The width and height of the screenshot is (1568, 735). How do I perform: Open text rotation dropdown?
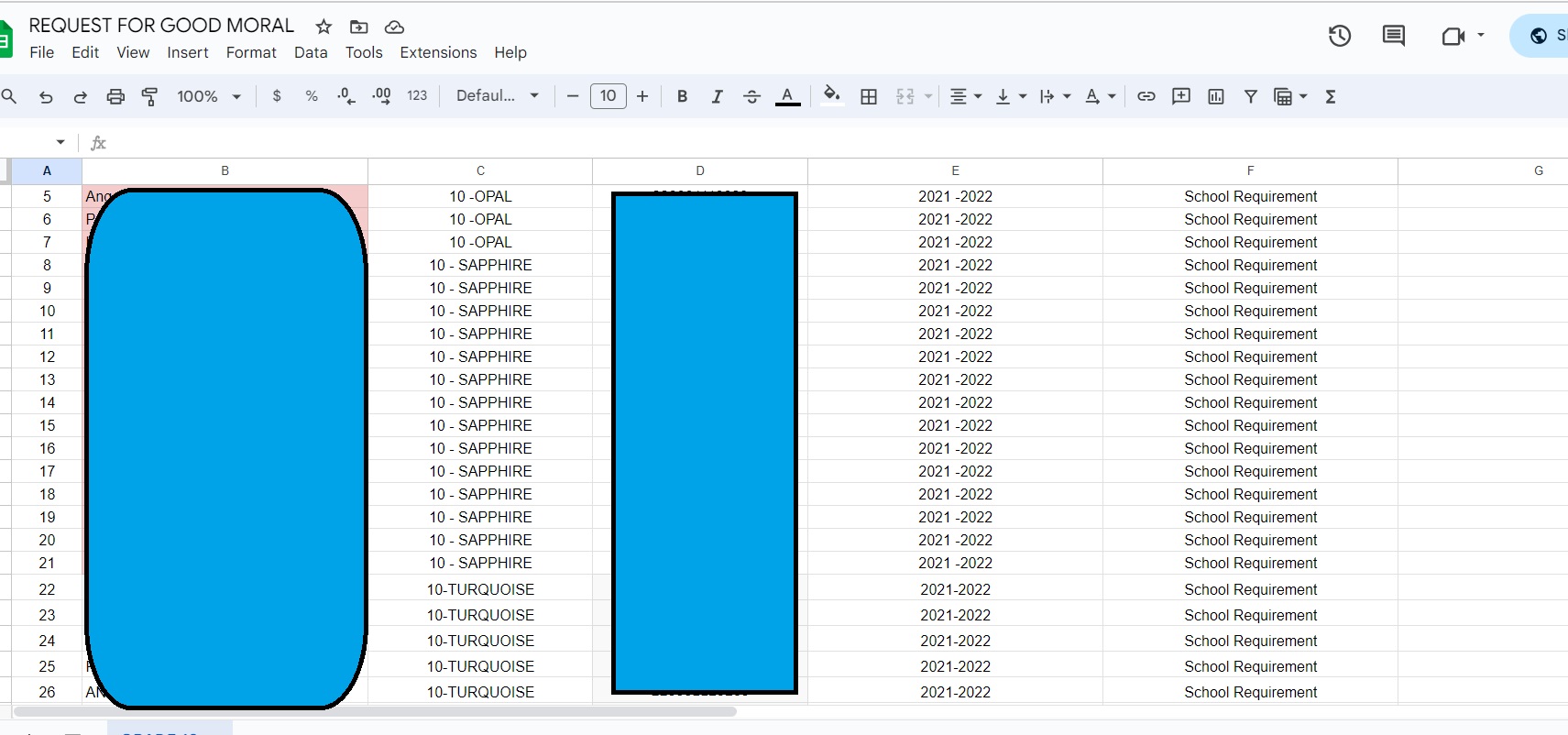1101,96
